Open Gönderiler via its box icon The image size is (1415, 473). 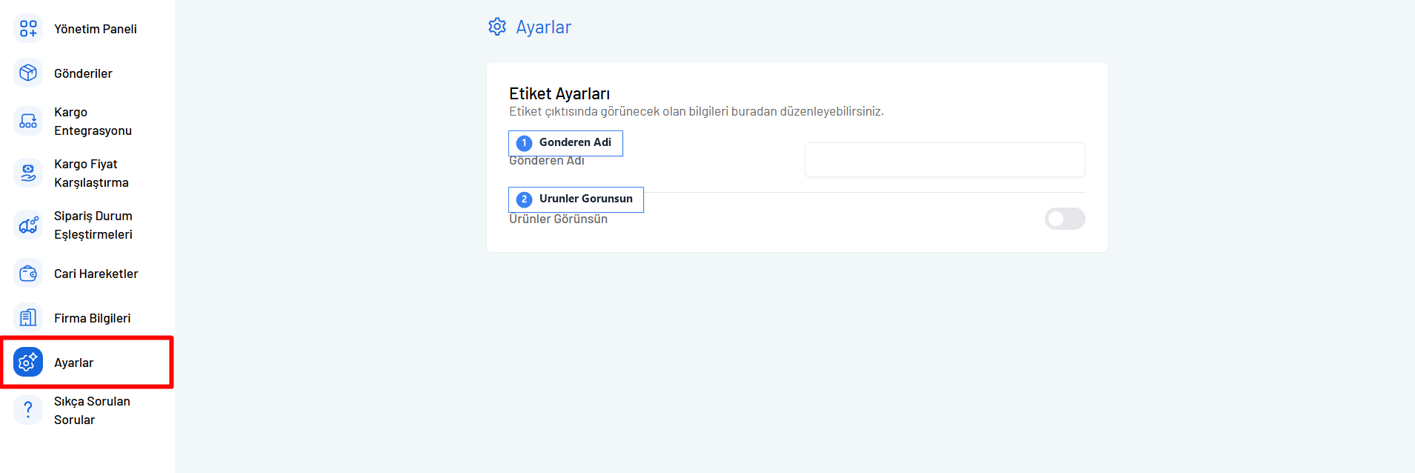coord(28,73)
